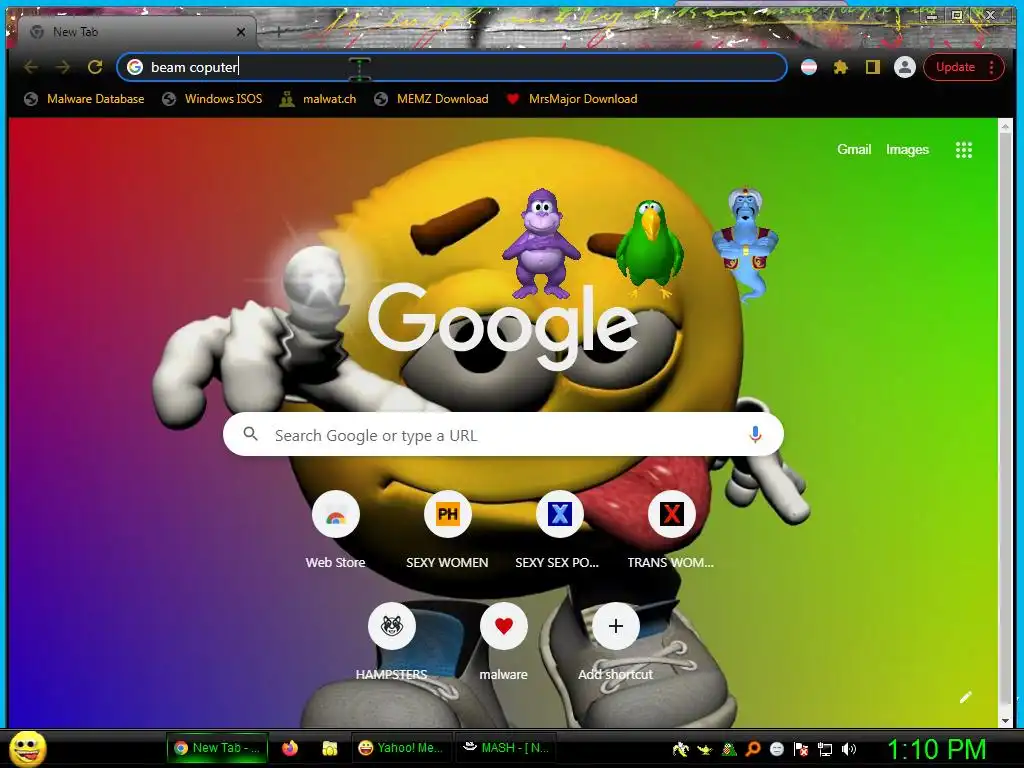Click the red flag tray icon
Screen dimensions: 1024x768
click(801, 749)
